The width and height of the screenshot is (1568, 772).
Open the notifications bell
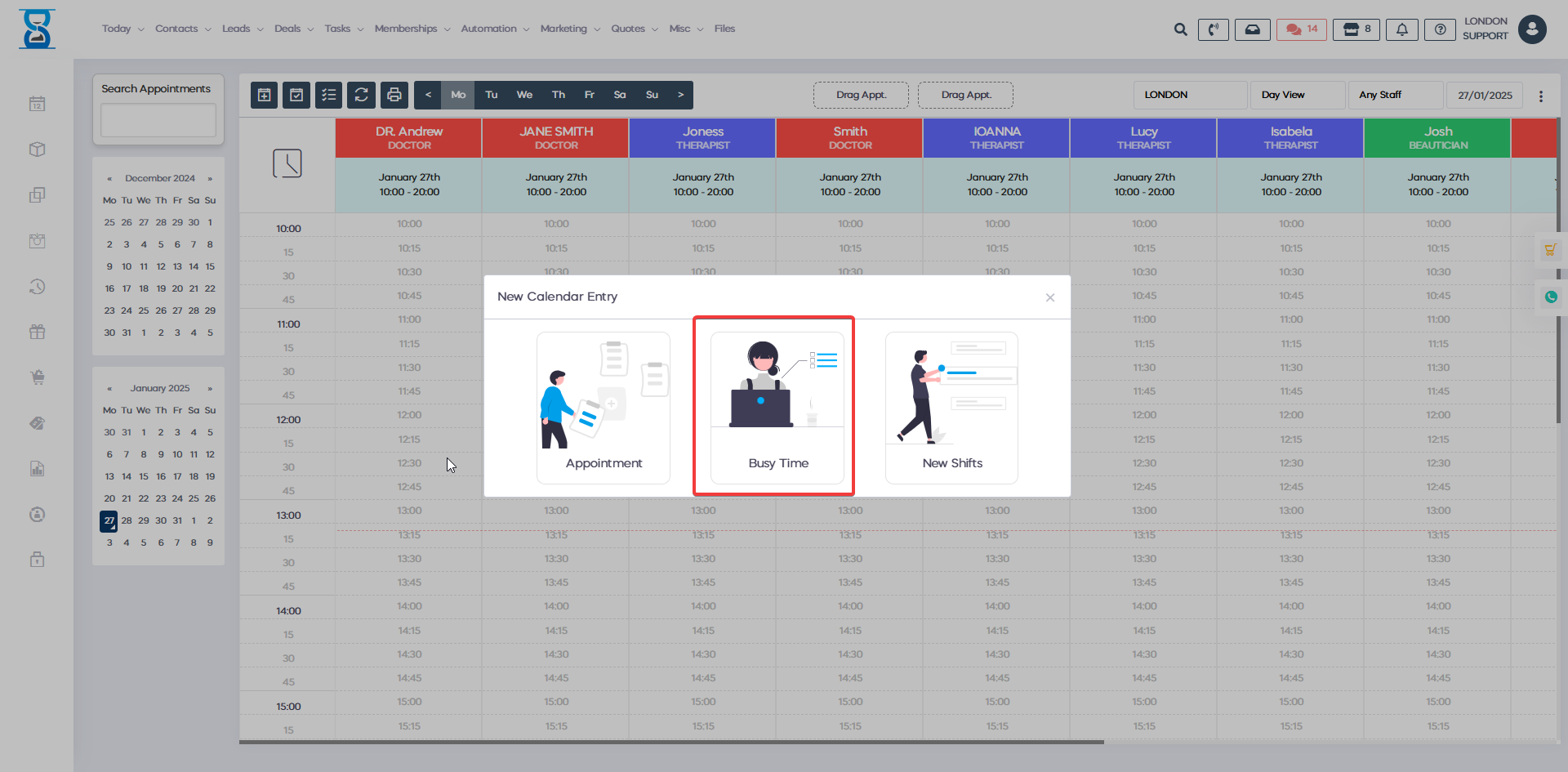tap(1401, 29)
